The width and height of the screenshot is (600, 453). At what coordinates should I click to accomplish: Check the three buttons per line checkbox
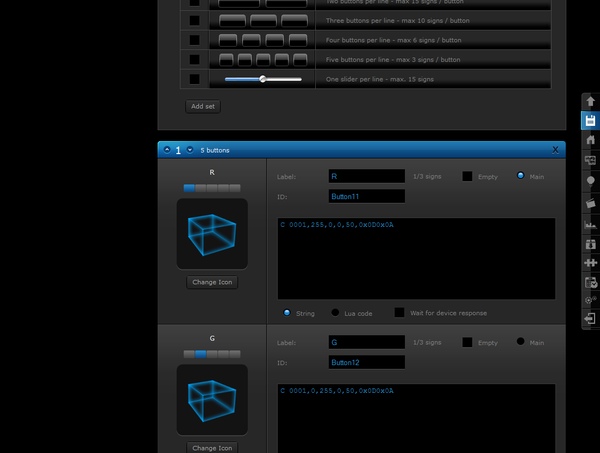pyautogui.click(x=194, y=20)
